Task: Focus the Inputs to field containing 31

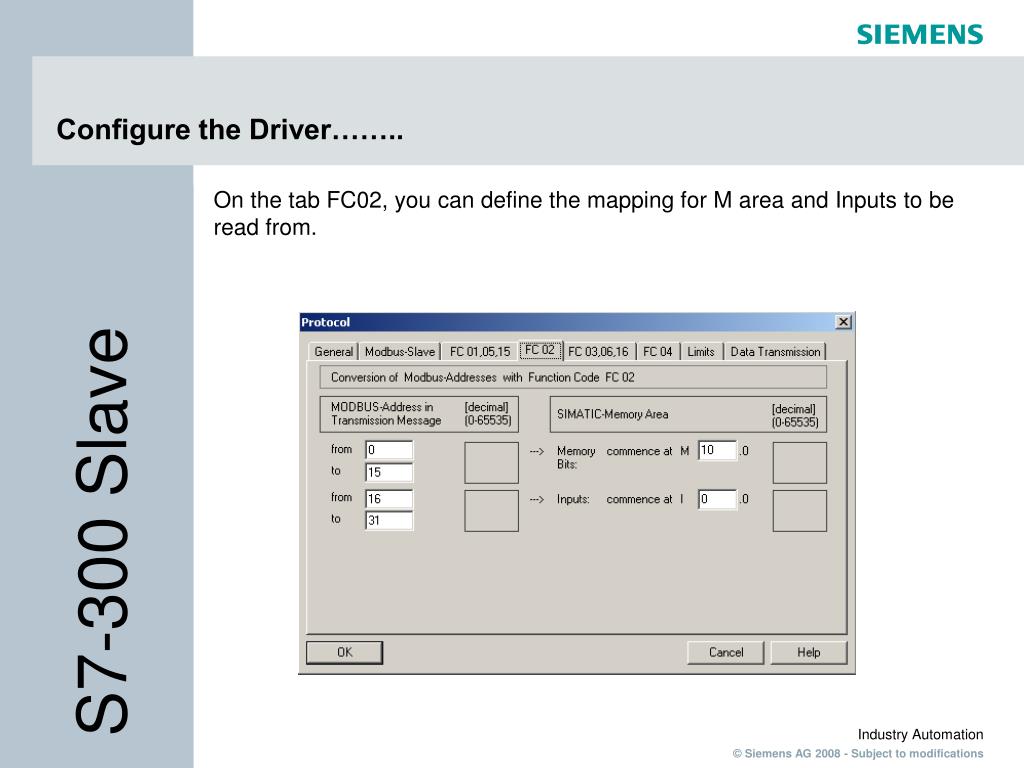Action: point(389,520)
